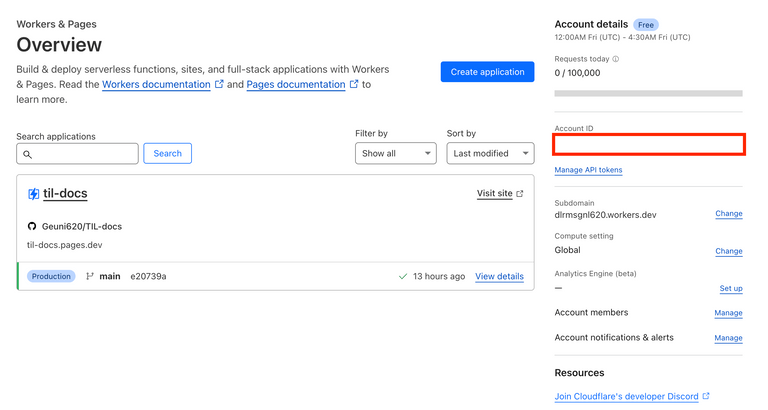
Task: Click Set up link for Analytics Engine
Action: [731, 289]
